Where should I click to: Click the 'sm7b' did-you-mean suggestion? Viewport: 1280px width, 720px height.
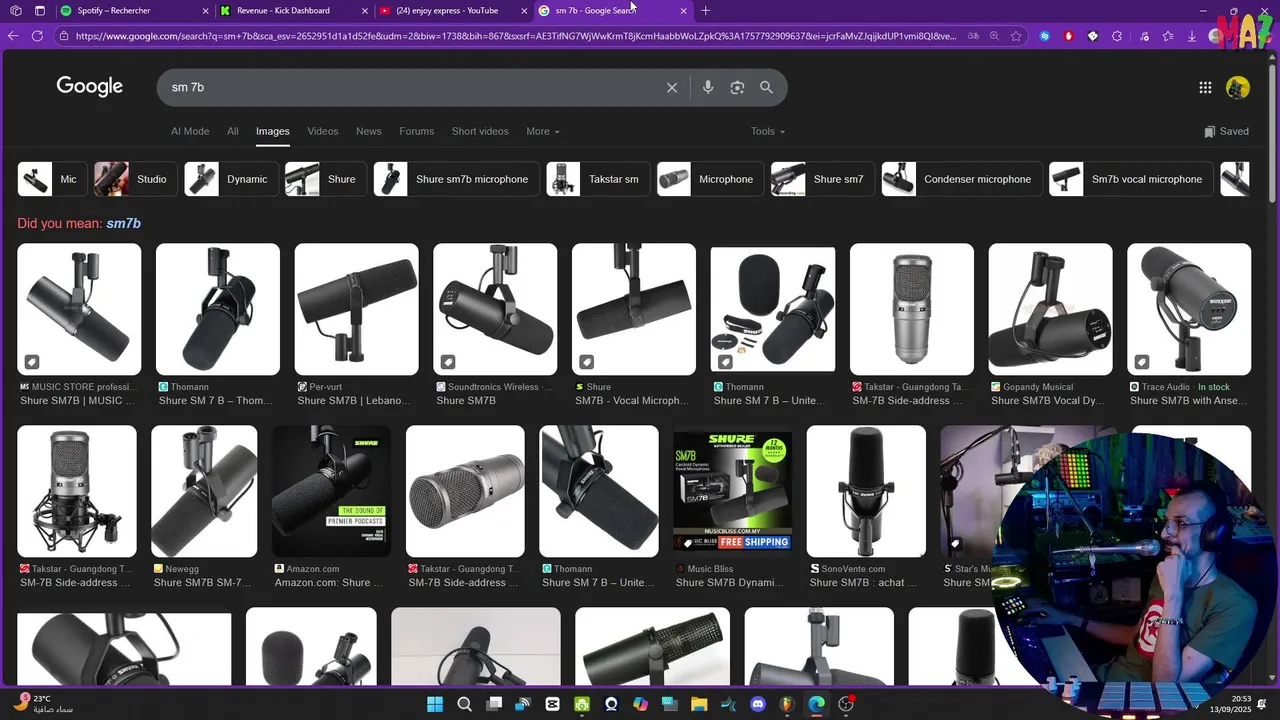[124, 223]
